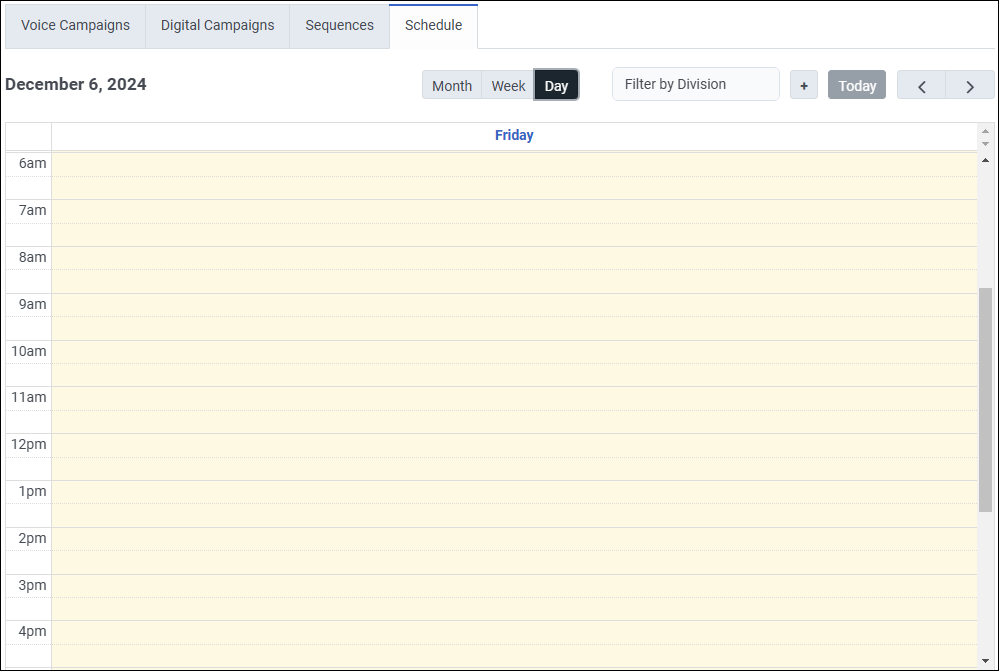Screen dimensions: 999x671
Task: Click the Friday column header
Action: tap(514, 135)
